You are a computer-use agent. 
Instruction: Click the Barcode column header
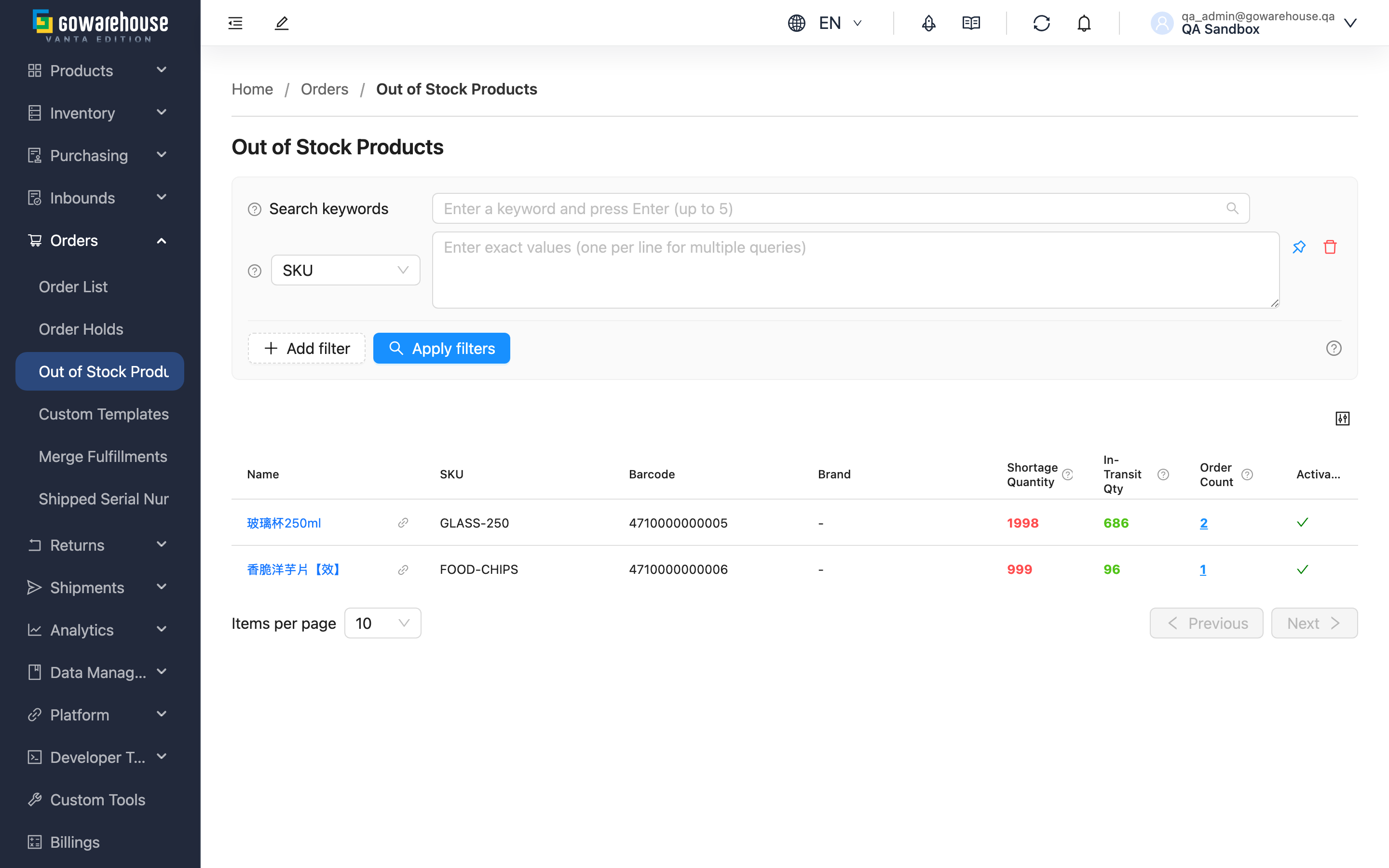click(x=652, y=474)
